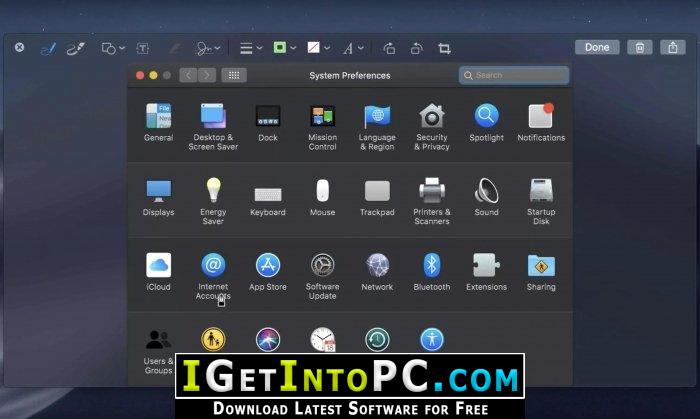Select the Sketch pen tool
The height and width of the screenshot is (419, 700).
tap(48, 48)
